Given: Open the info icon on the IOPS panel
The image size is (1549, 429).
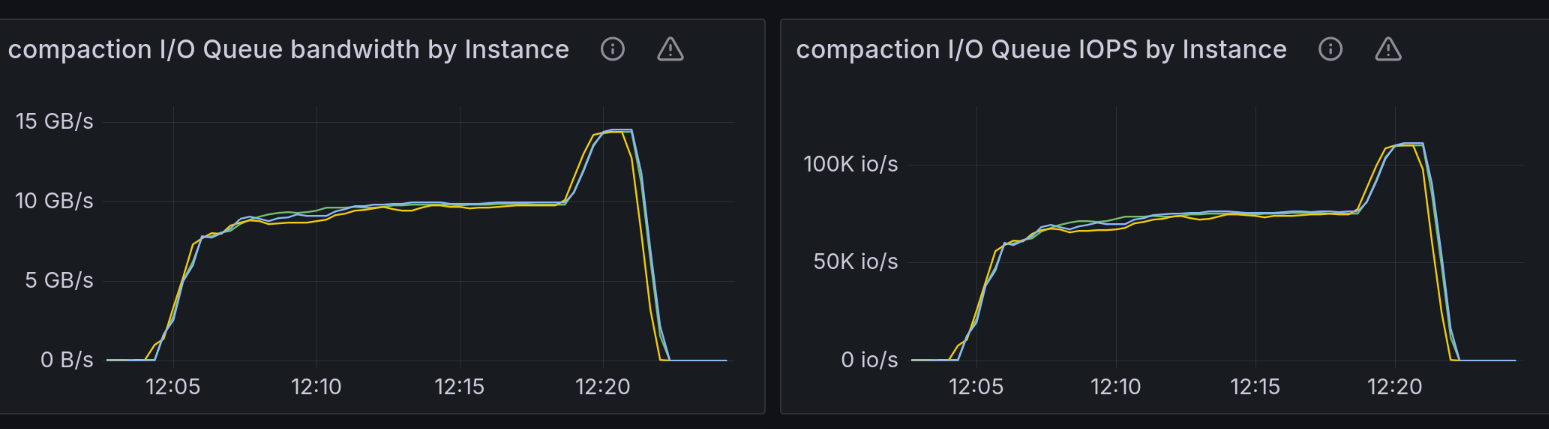Looking at the screenshot, I should pyautogui.click(x=1330, y=49).
